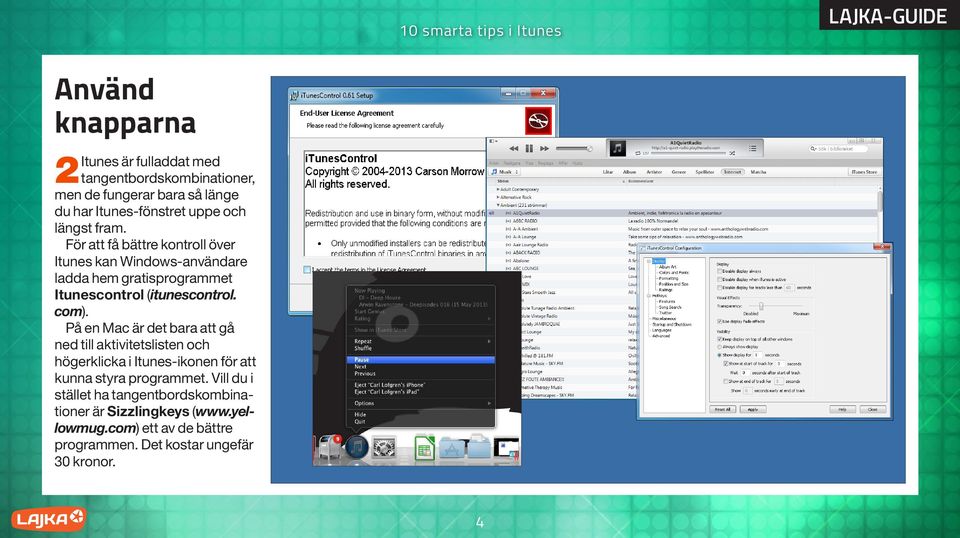Collapse the Display tree node
The height and width of the screenshot is (538, 960).
648,261
